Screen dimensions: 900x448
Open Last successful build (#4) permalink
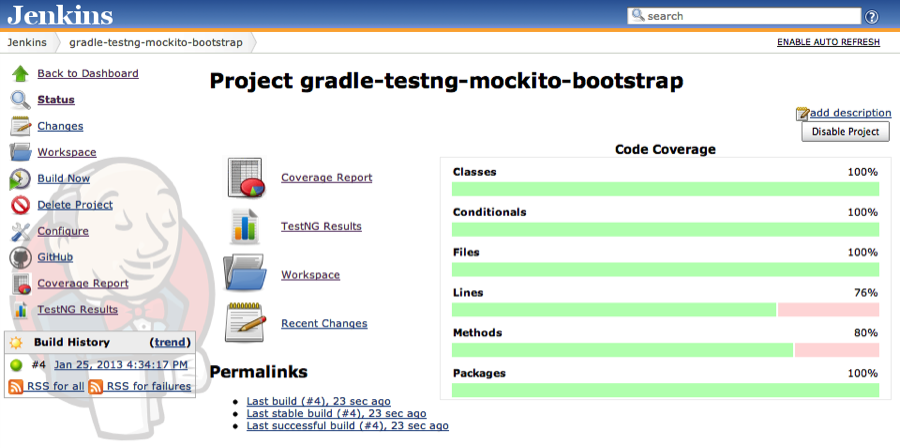[347, 426]
